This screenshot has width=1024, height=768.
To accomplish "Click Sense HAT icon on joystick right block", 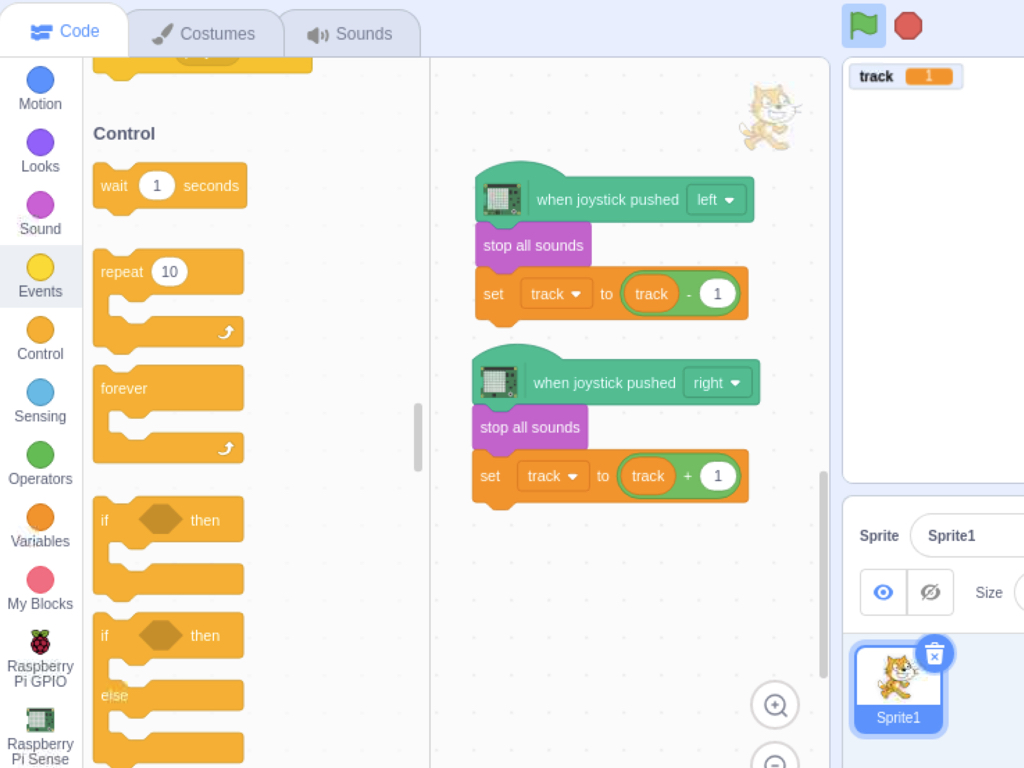I will coord(499,382).
